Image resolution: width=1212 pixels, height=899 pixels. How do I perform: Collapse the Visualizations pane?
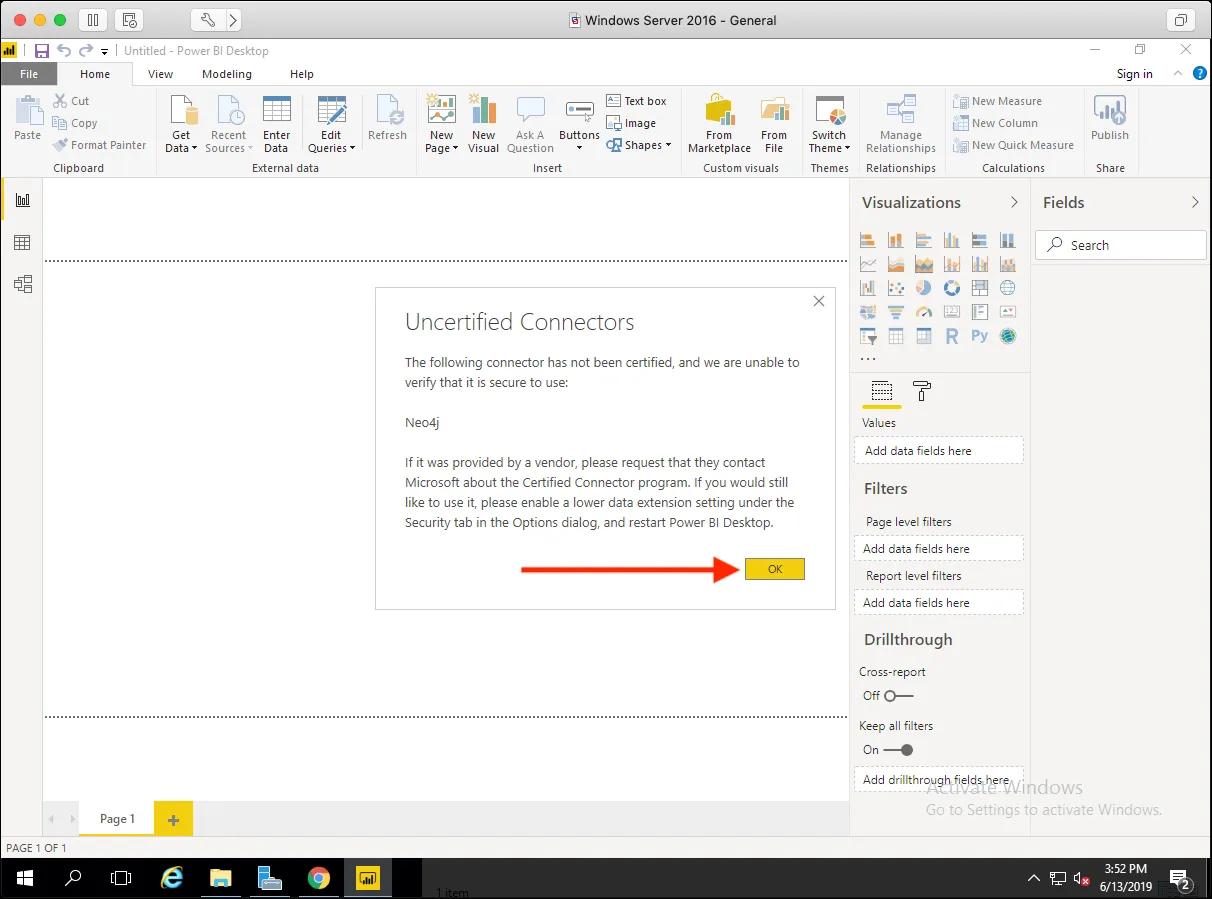pyautogui.click(x=1014, y=202)
